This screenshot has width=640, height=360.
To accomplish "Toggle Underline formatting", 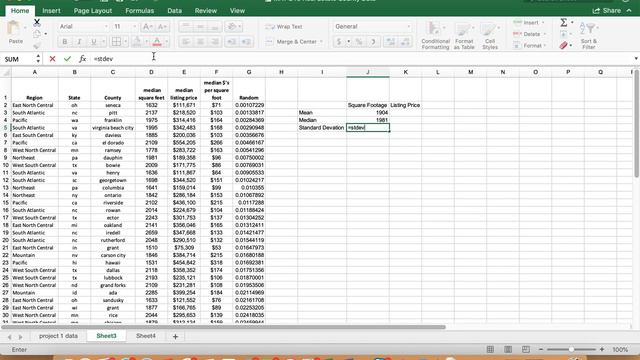I will (93, 42).
